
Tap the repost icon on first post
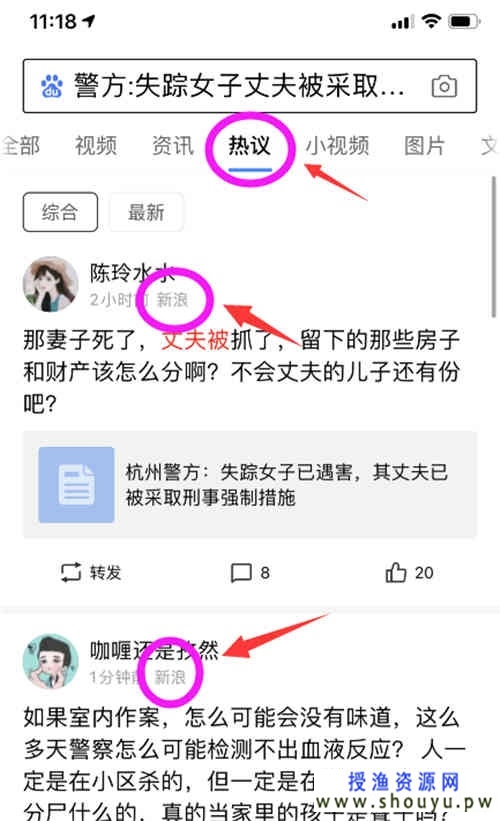click(x=71, y=572)
